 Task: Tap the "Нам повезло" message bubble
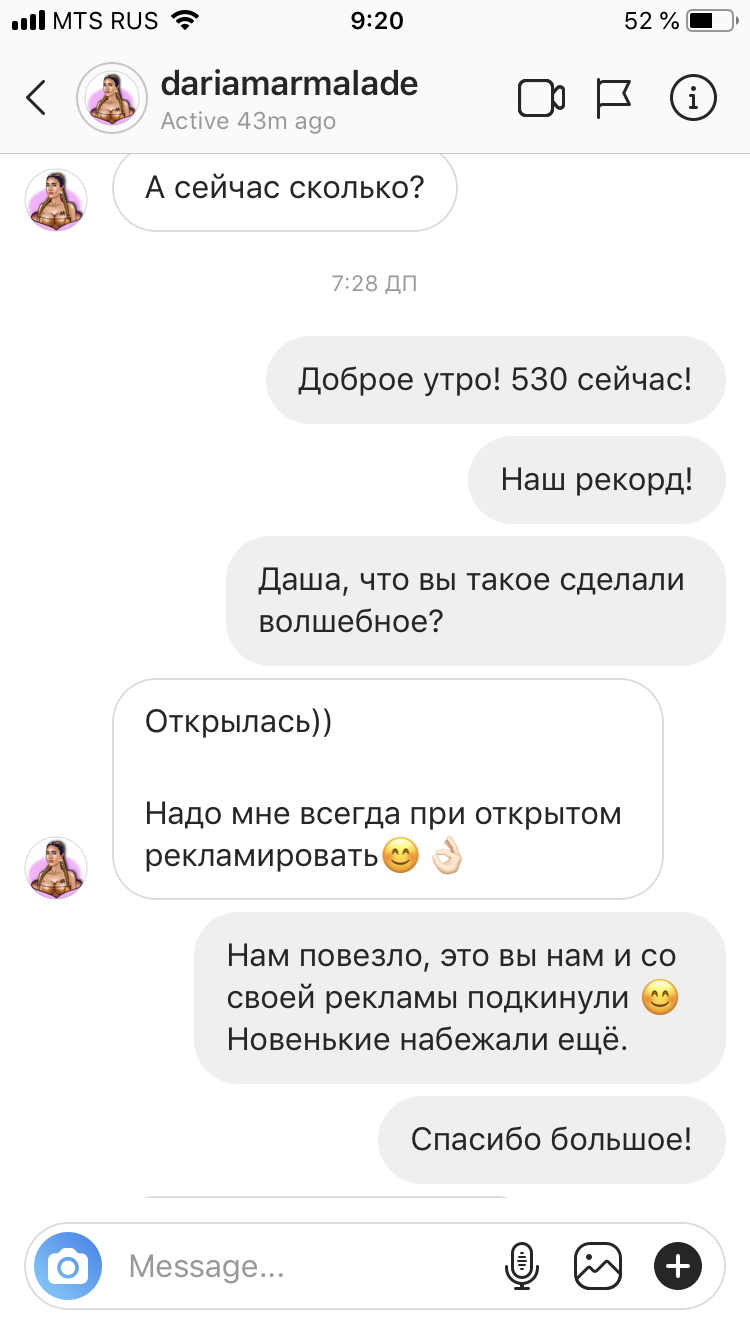pyautogui.click(x=460, y=997)
